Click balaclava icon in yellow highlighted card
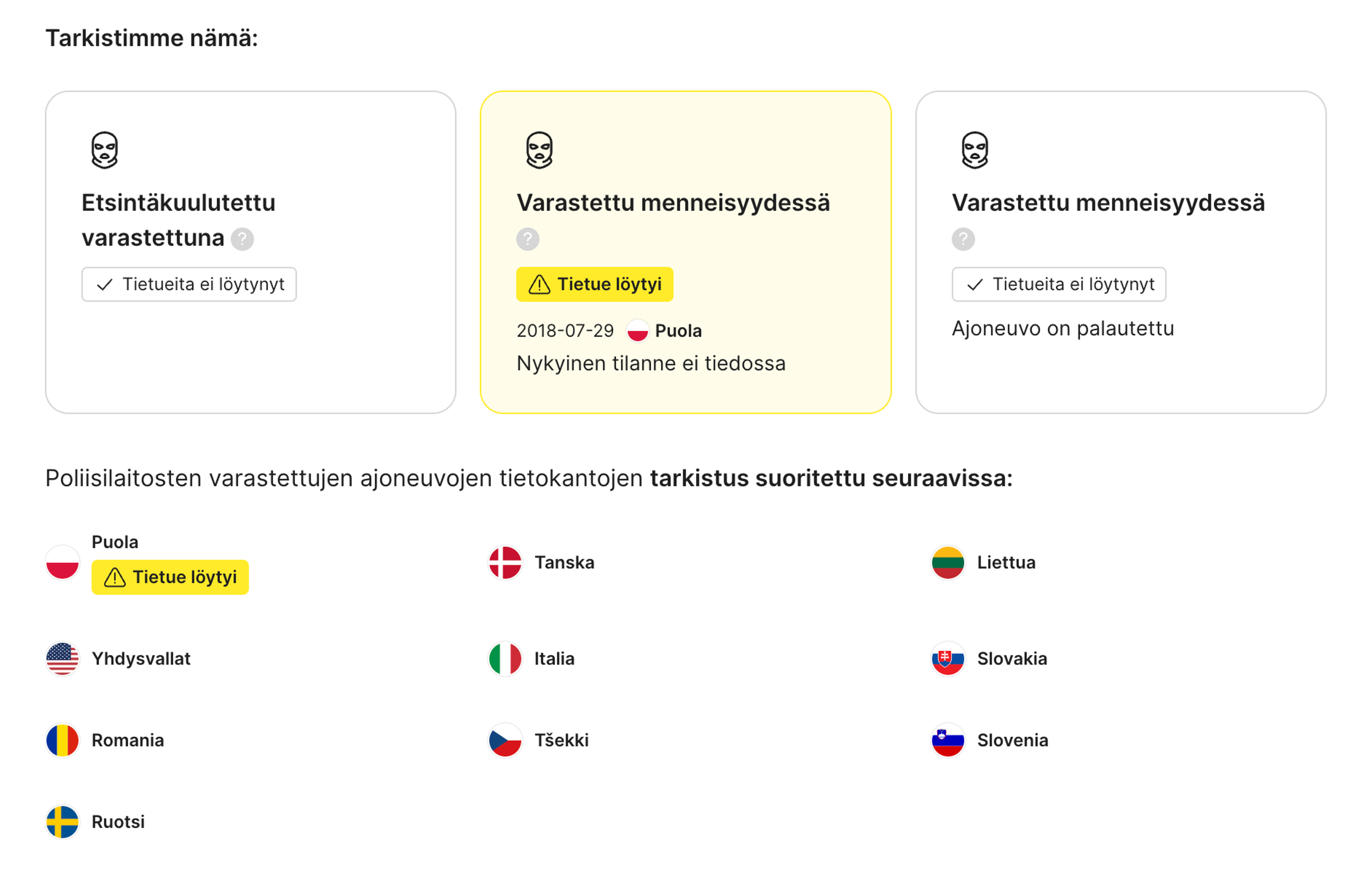 (539, 150)
